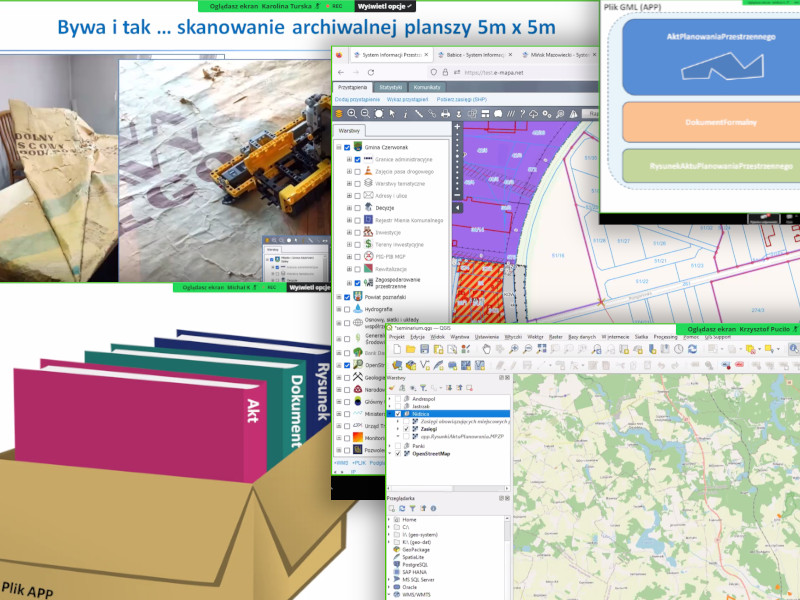Expand the Jastrząb group in QGIS layers
800x600 pixels.
(x=390, y=407)
